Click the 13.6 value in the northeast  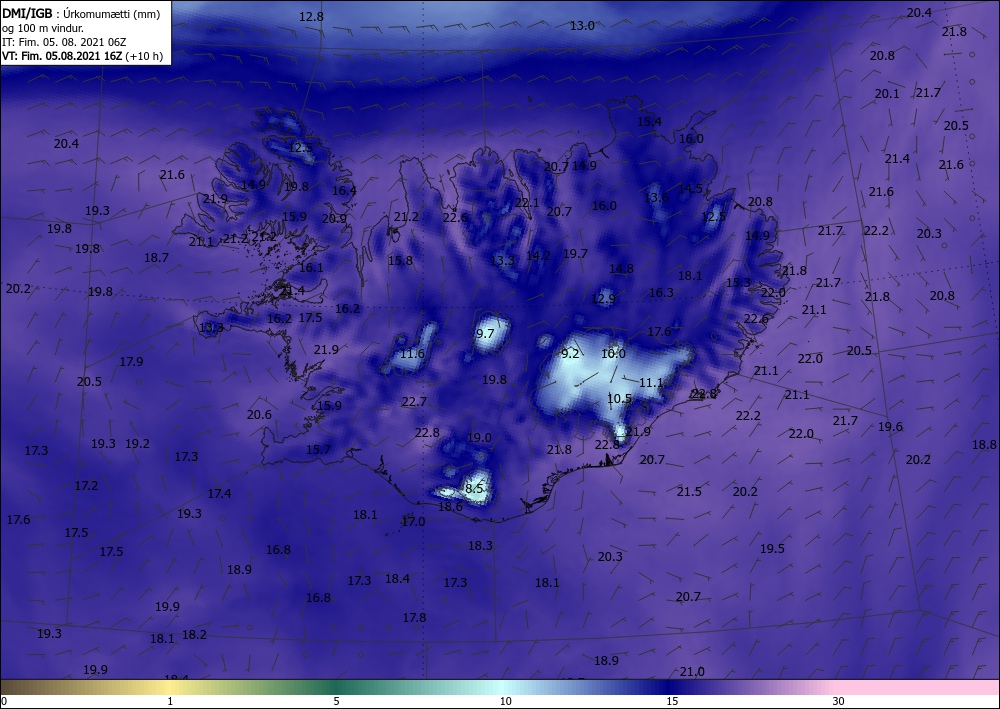coord(656,197)
